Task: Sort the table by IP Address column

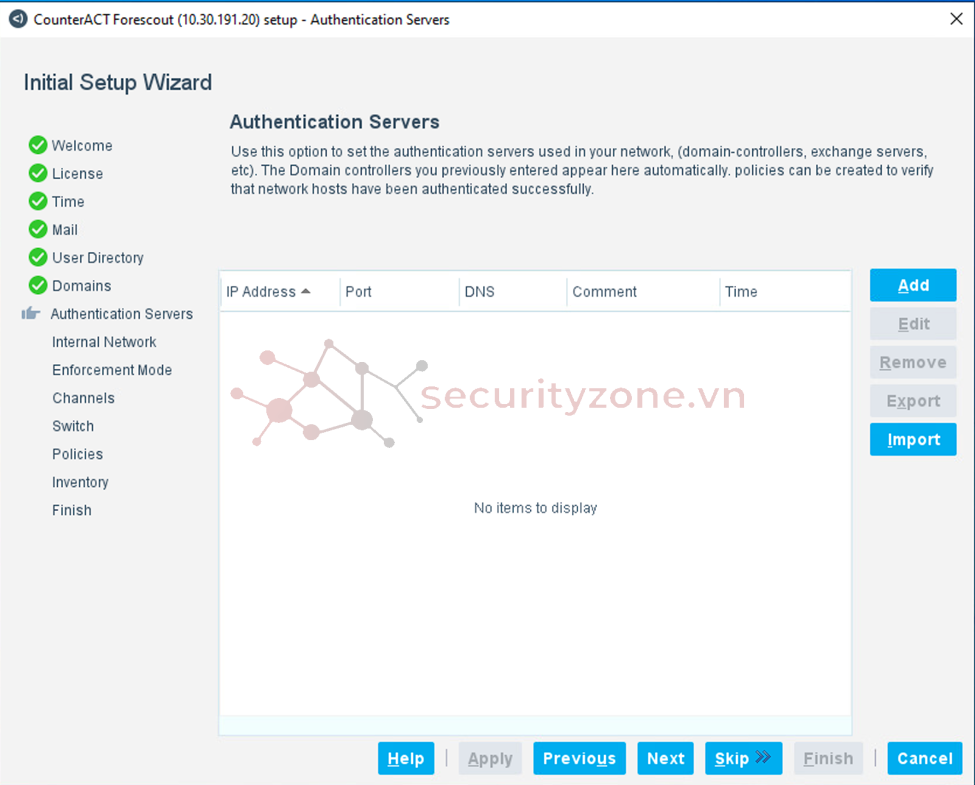Action: [280, 291]
